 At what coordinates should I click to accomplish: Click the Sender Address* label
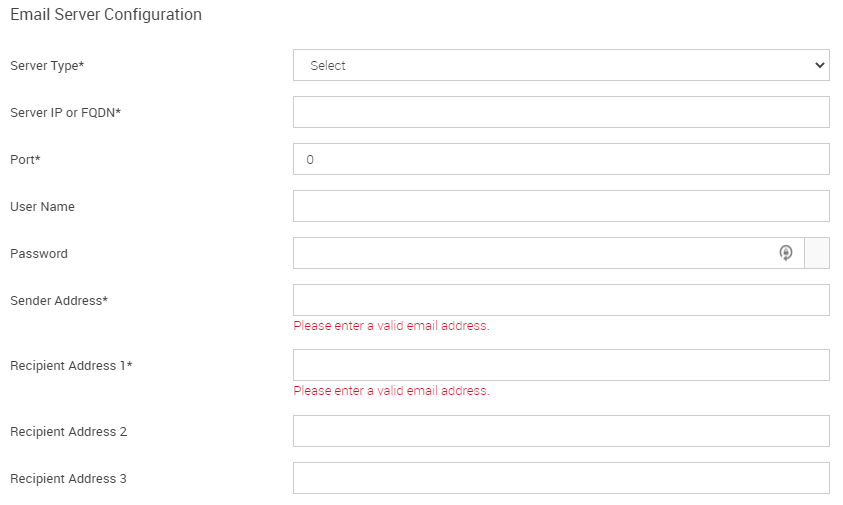(x=59, y=301)
